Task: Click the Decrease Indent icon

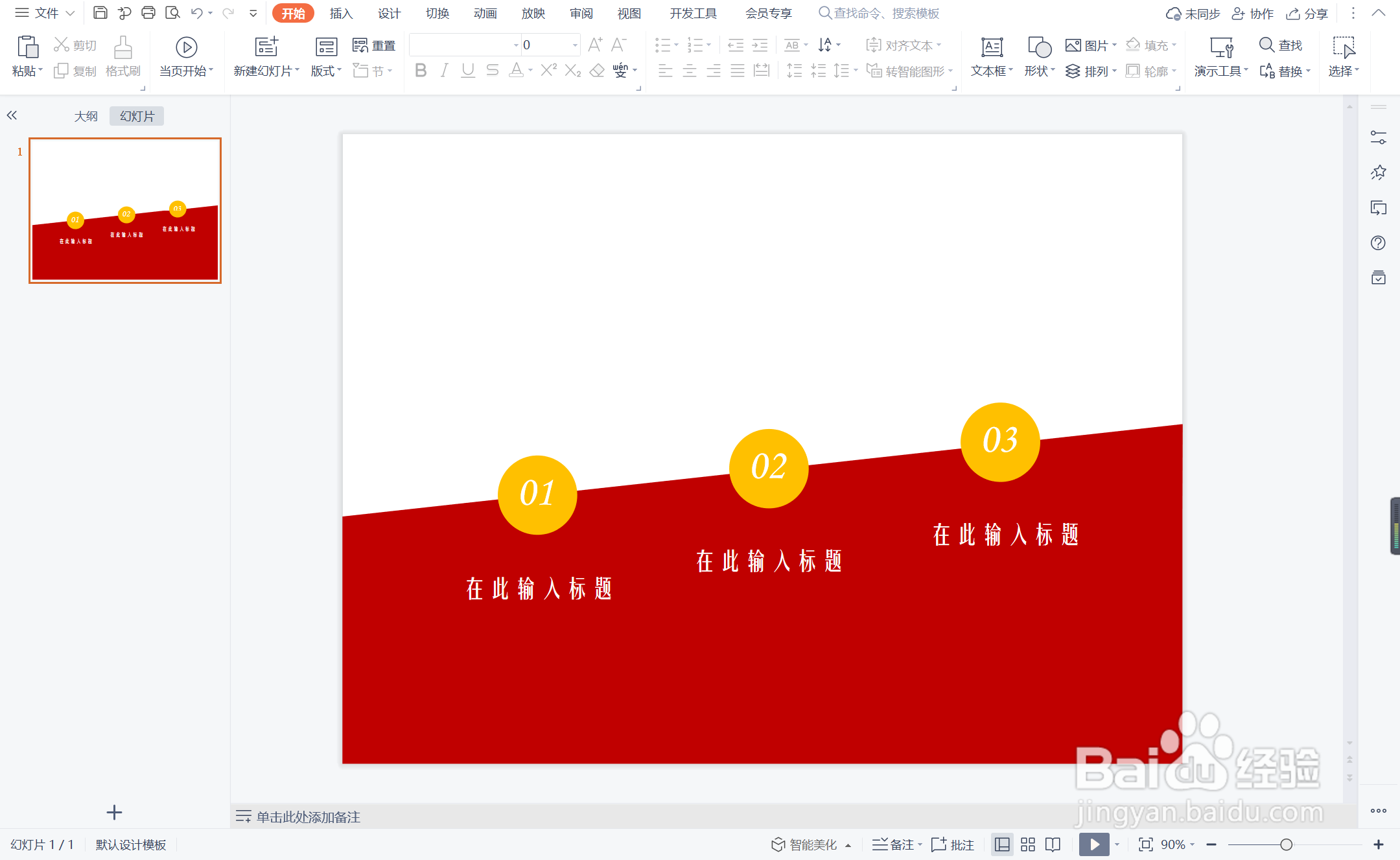Action: [736, 45]
